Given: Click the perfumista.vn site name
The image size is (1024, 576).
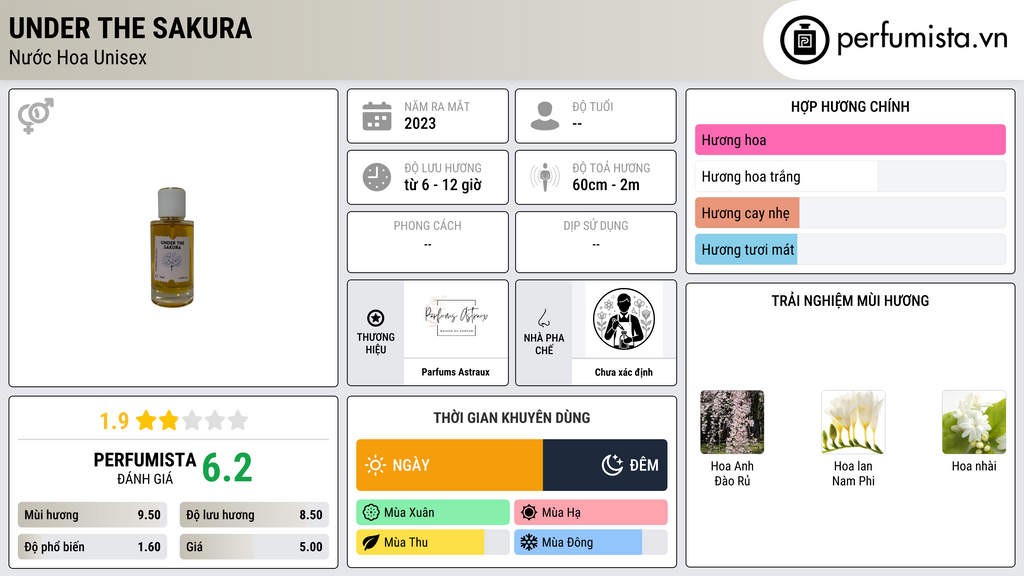Looking at the screenshot, I should (x=922, y=38).
